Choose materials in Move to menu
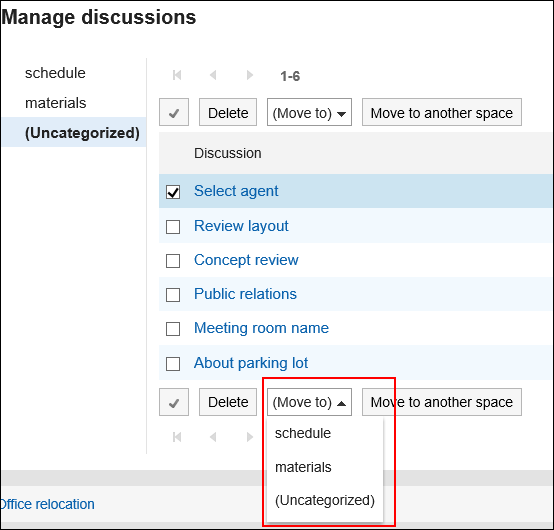Viewport: 554px width, 530px height. (x=325, y=467)
